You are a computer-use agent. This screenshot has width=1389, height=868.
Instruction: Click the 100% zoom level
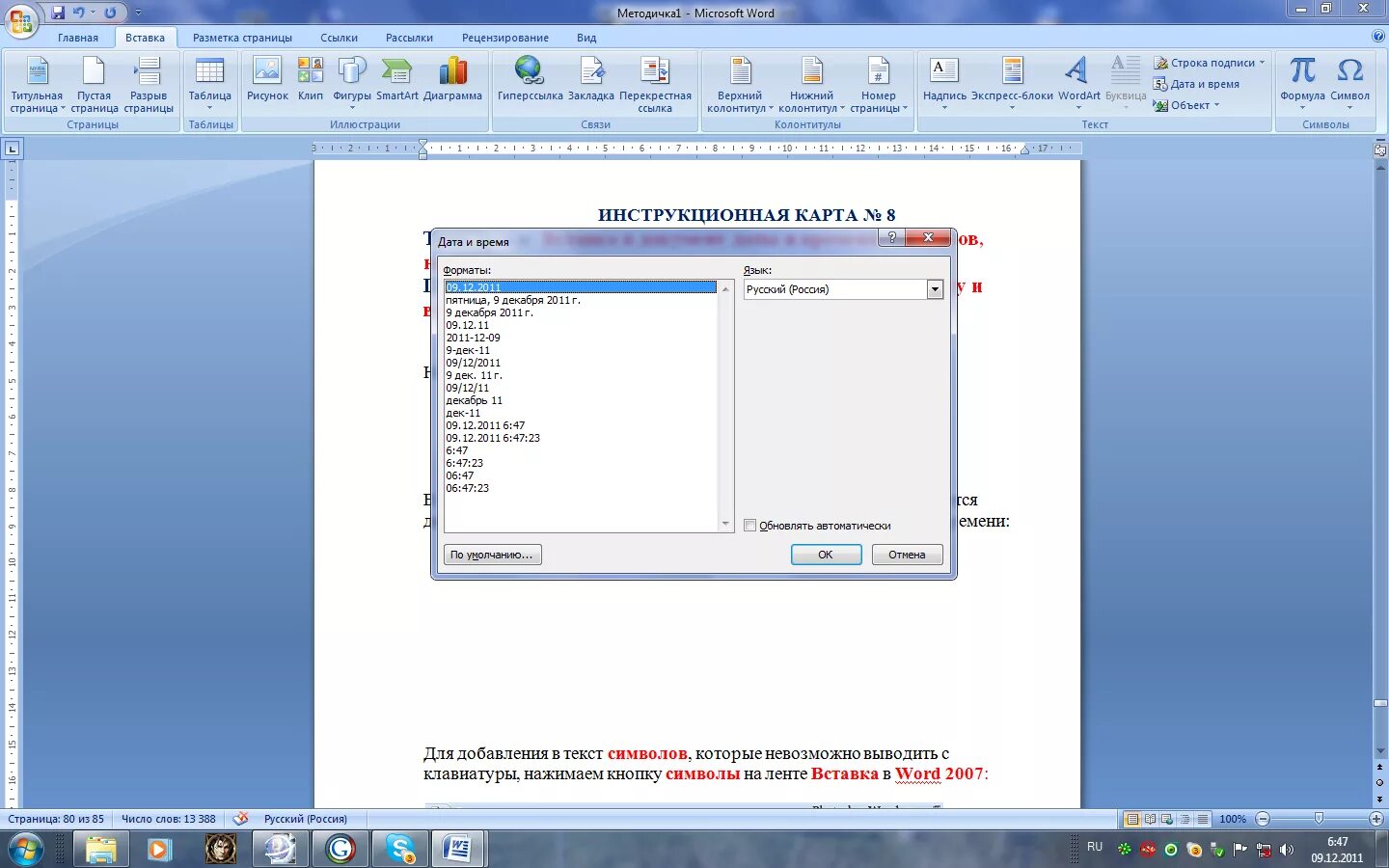pos(1232,819)
